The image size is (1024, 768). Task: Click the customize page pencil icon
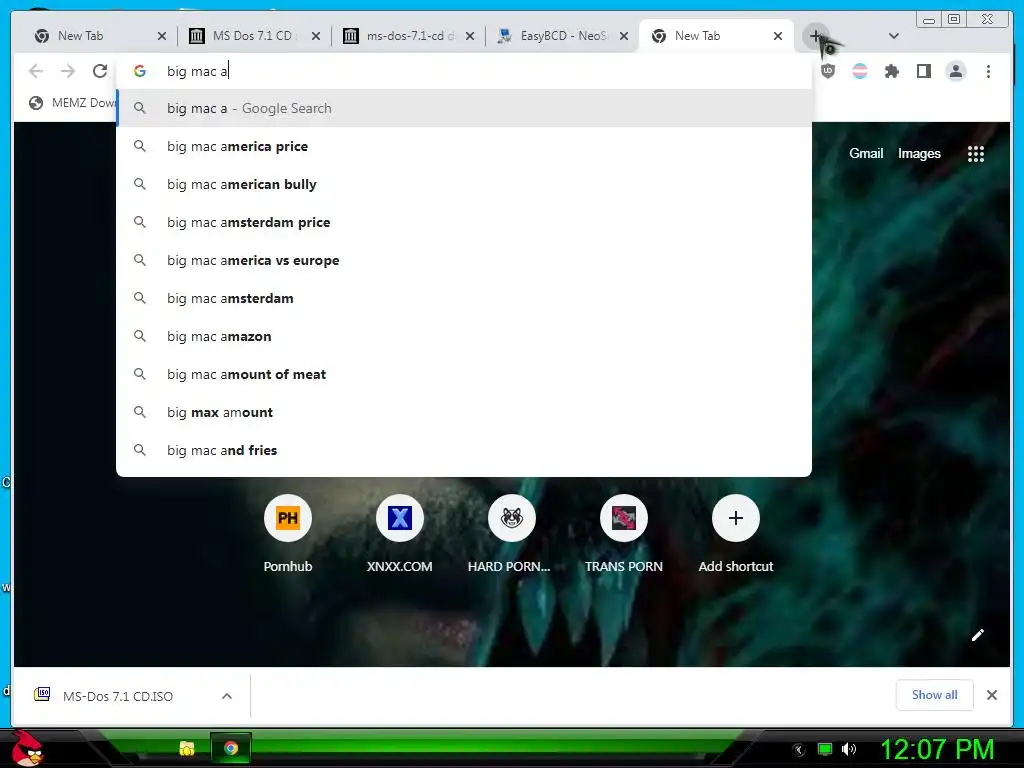(978, 635)
